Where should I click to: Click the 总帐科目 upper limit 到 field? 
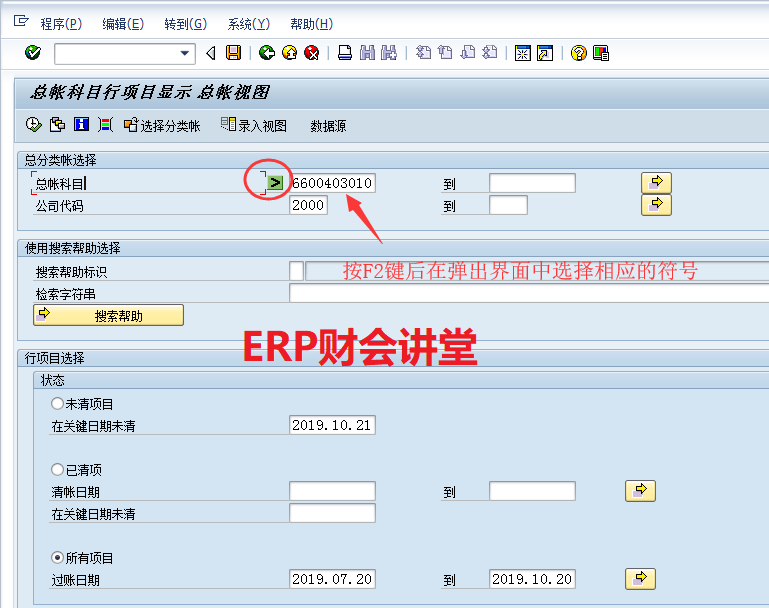click(x=532, y=183)
